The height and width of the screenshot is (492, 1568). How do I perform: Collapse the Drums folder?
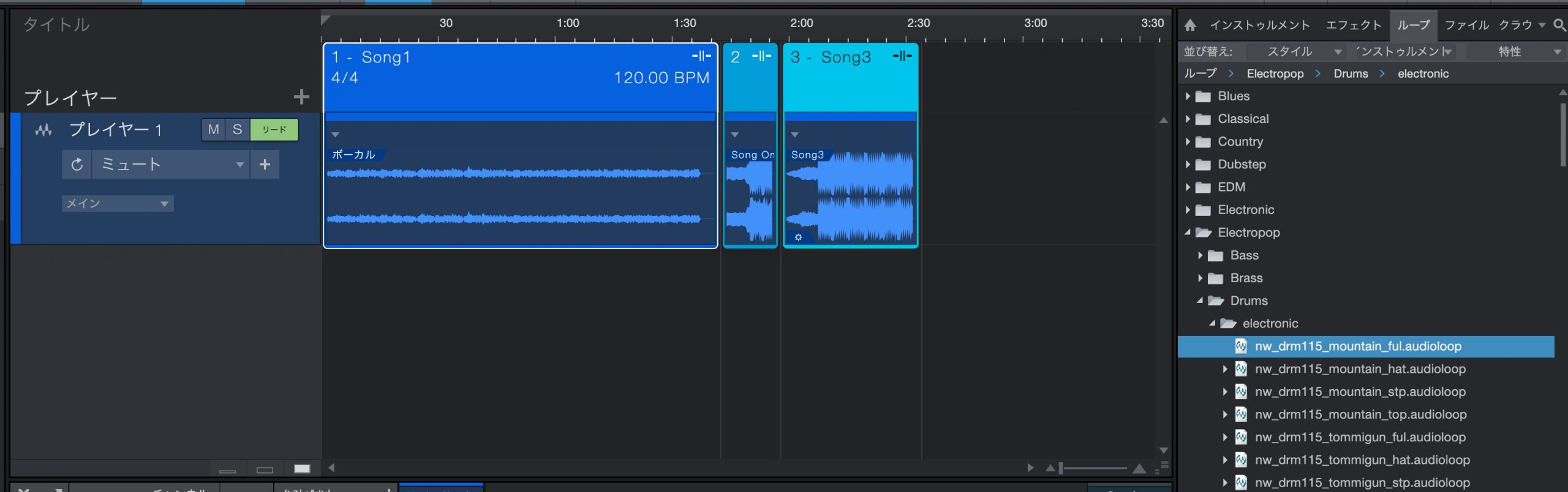point(1200,300)
